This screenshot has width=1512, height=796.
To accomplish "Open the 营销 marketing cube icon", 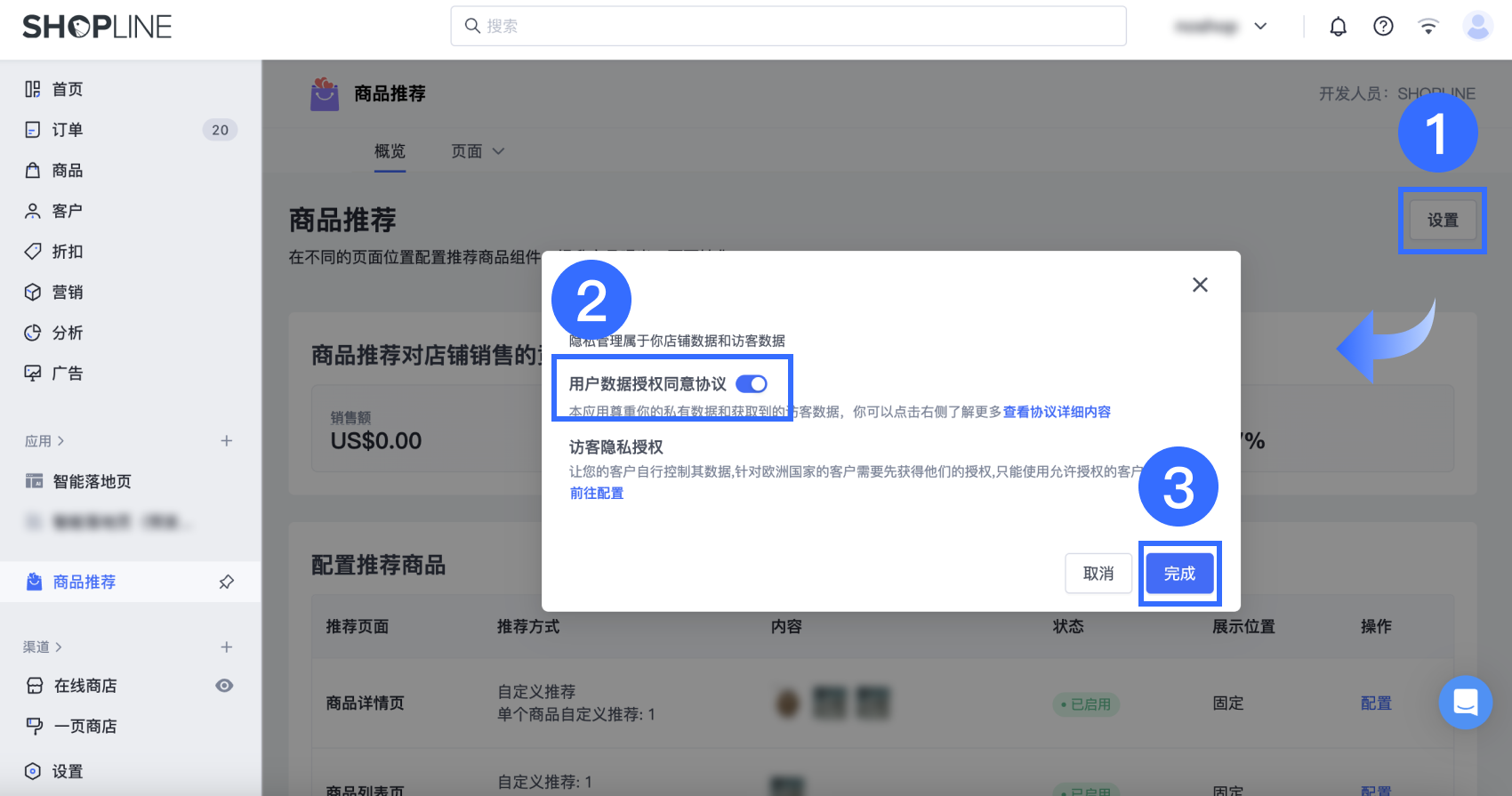I will [33, 292].
